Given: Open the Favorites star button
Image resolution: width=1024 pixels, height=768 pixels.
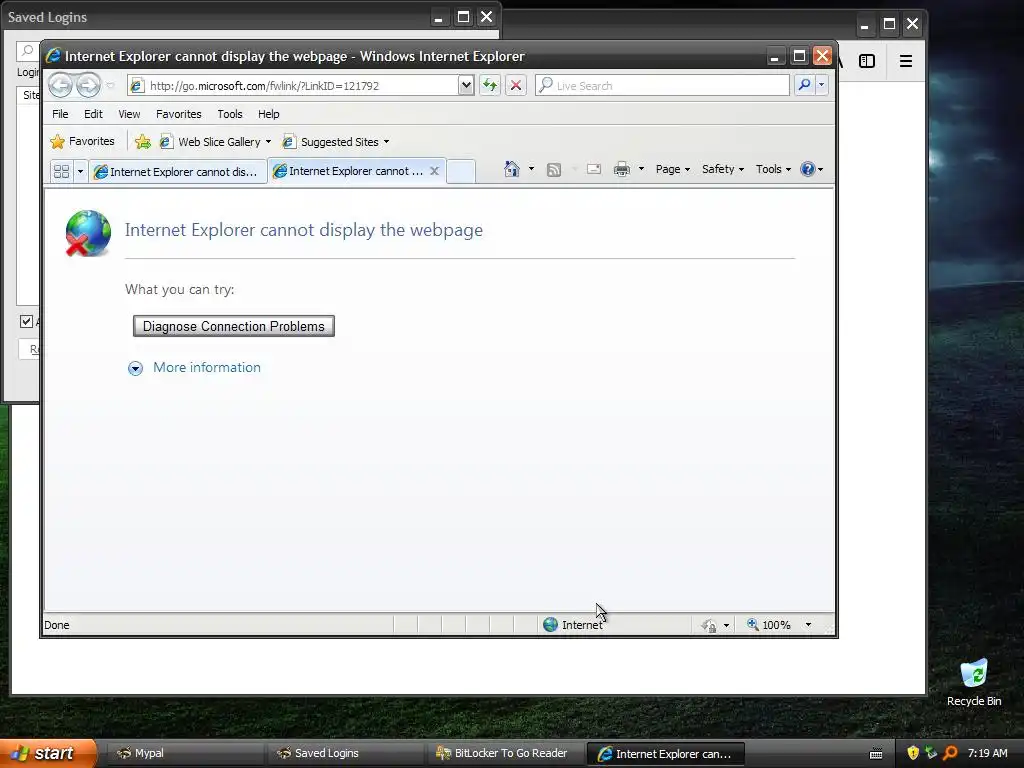Looking at the screenshot, I should click(x=82, y=141).
